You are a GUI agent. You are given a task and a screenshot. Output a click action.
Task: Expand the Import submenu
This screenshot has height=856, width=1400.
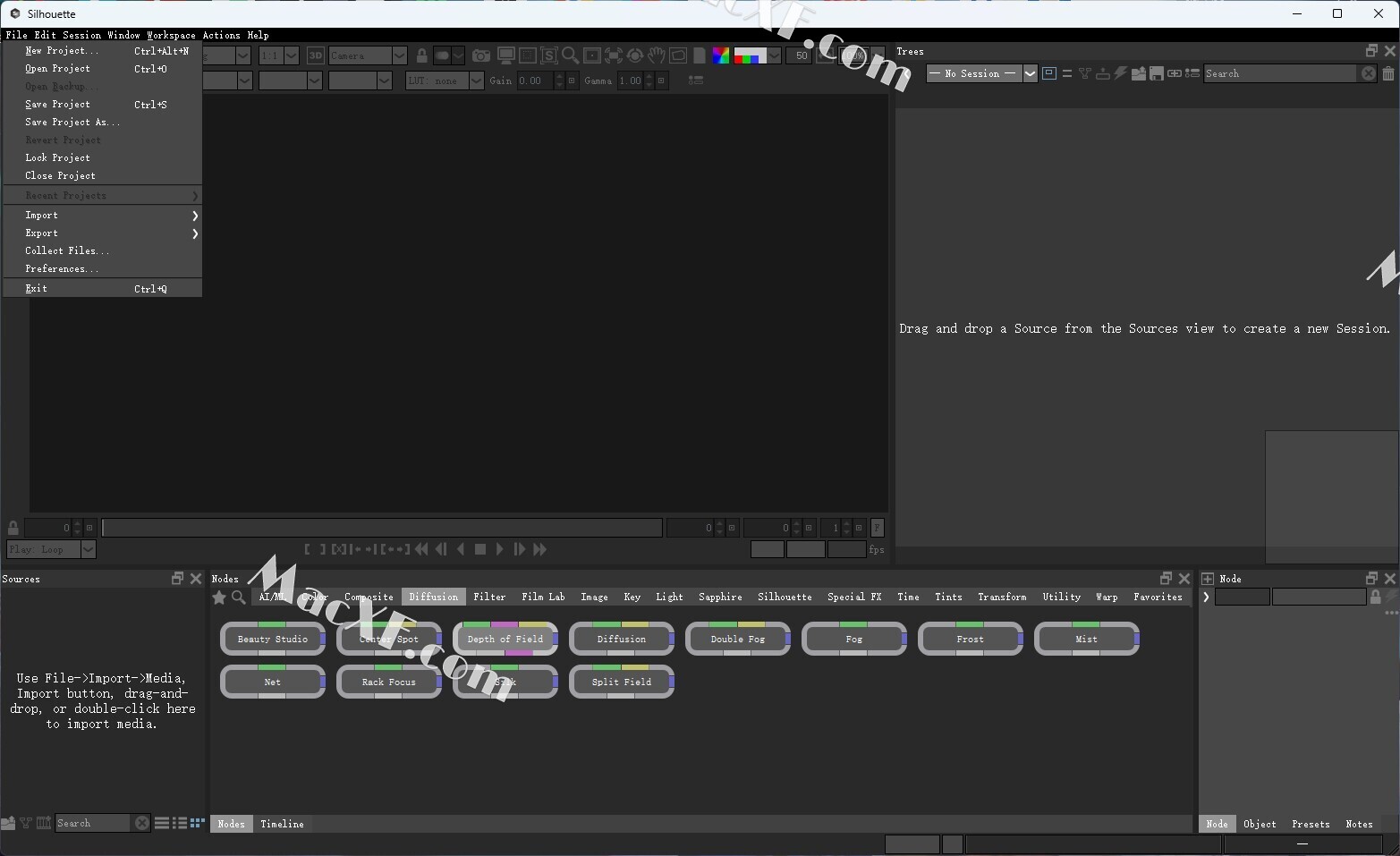pyautogui.click(x=102, y=216)
